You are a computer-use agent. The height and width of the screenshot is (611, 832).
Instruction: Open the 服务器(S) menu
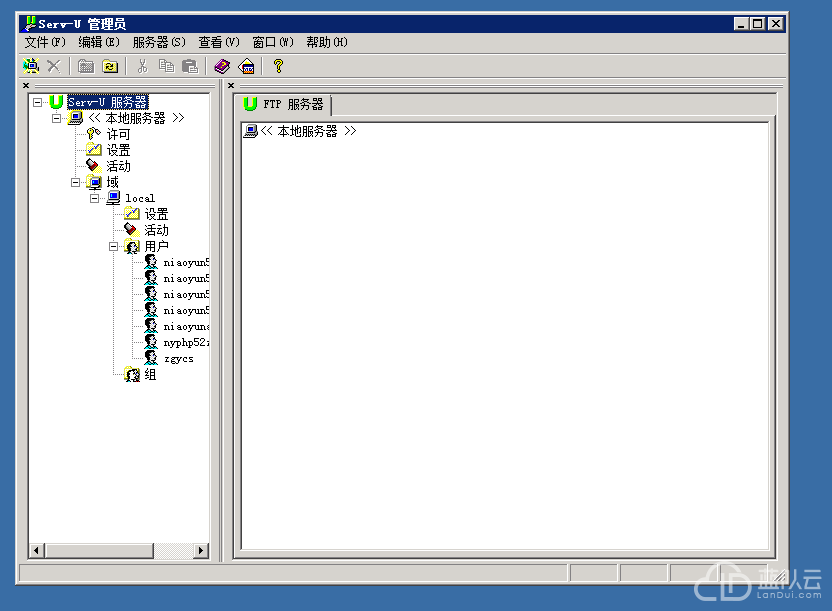(159, 42)
